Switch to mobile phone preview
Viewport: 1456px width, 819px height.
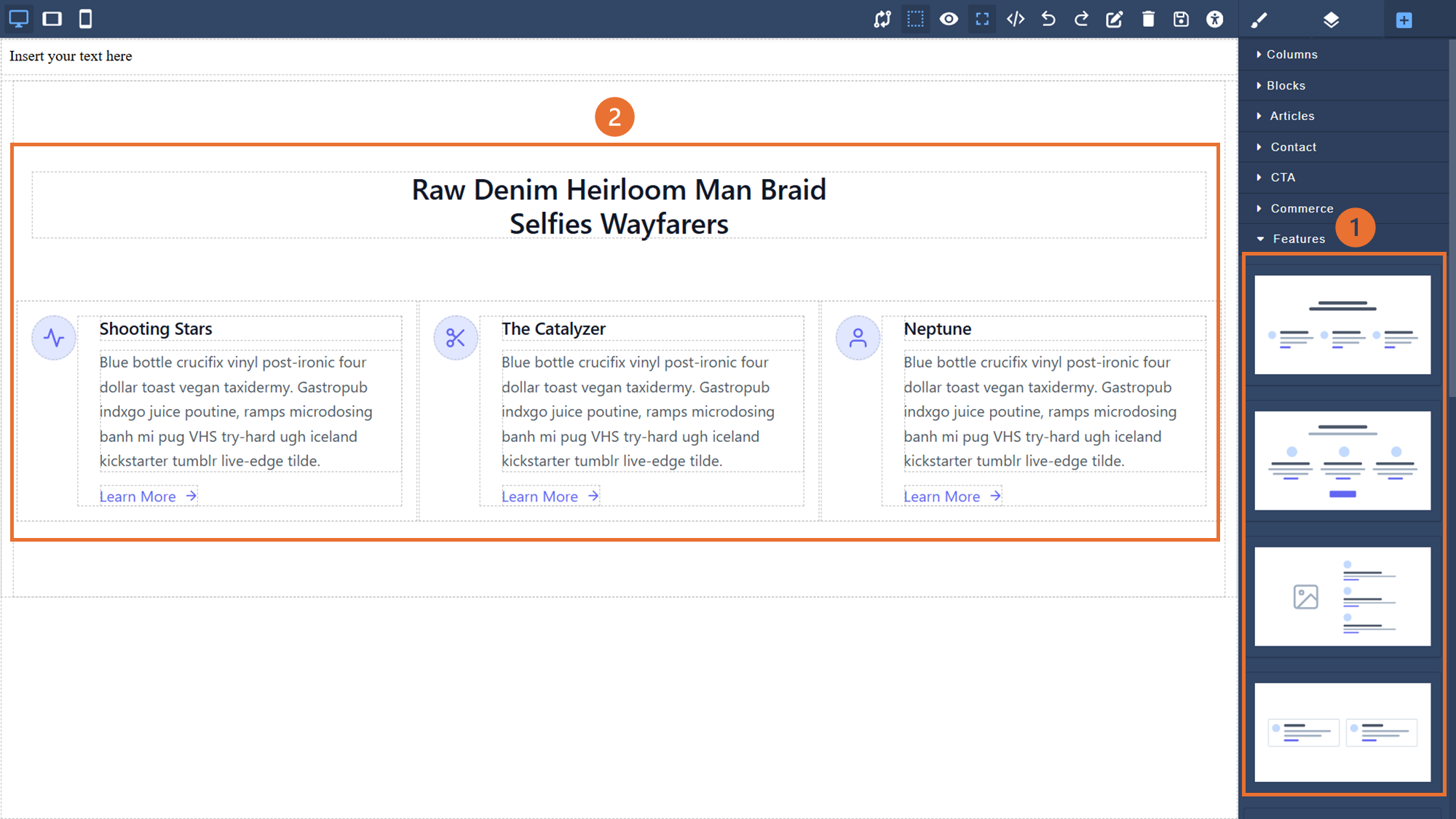(x=85, y=19)
